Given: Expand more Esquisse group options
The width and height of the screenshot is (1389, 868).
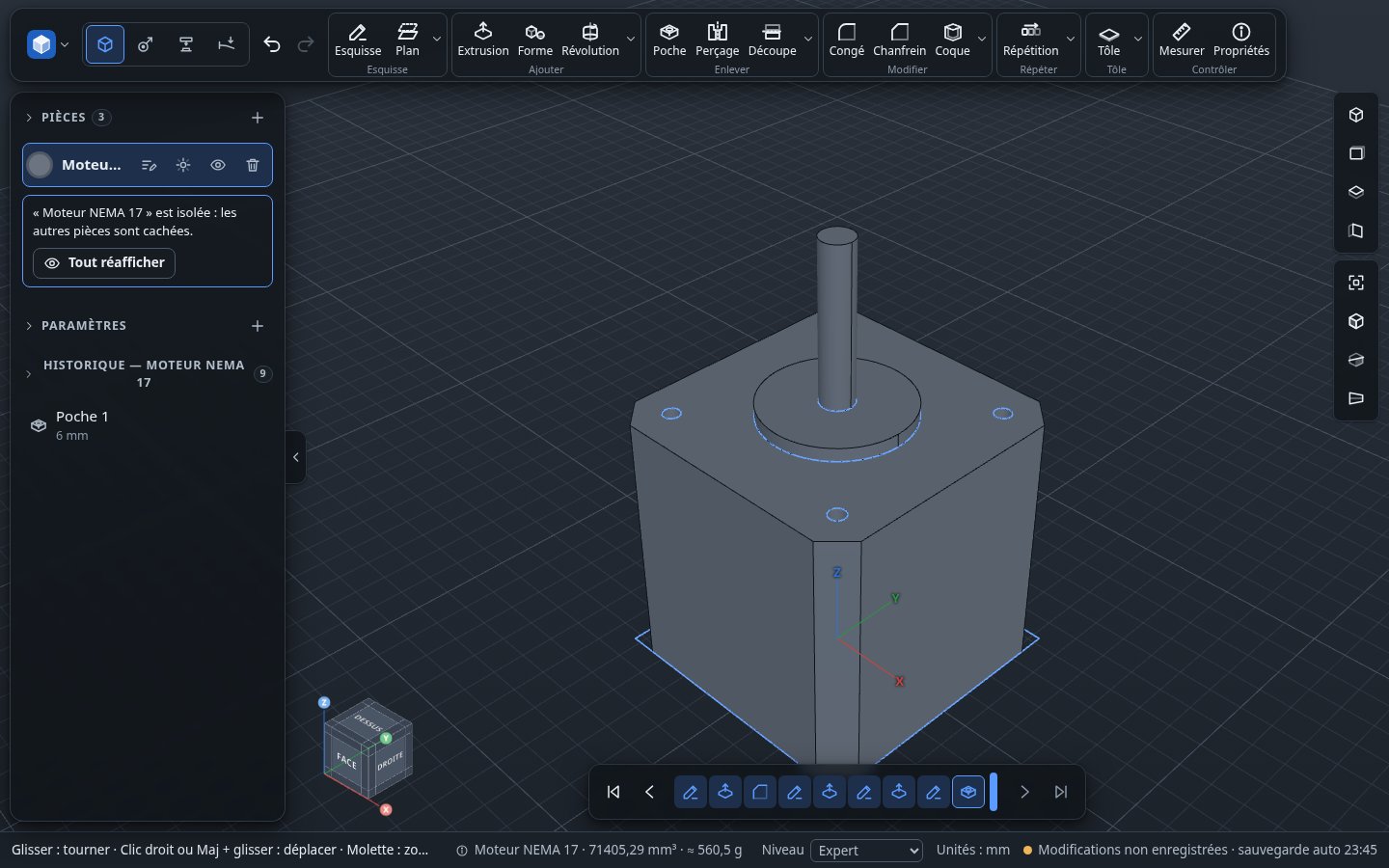Looking at the screenshot, I should pyautogui.click(x=437, y=40).
